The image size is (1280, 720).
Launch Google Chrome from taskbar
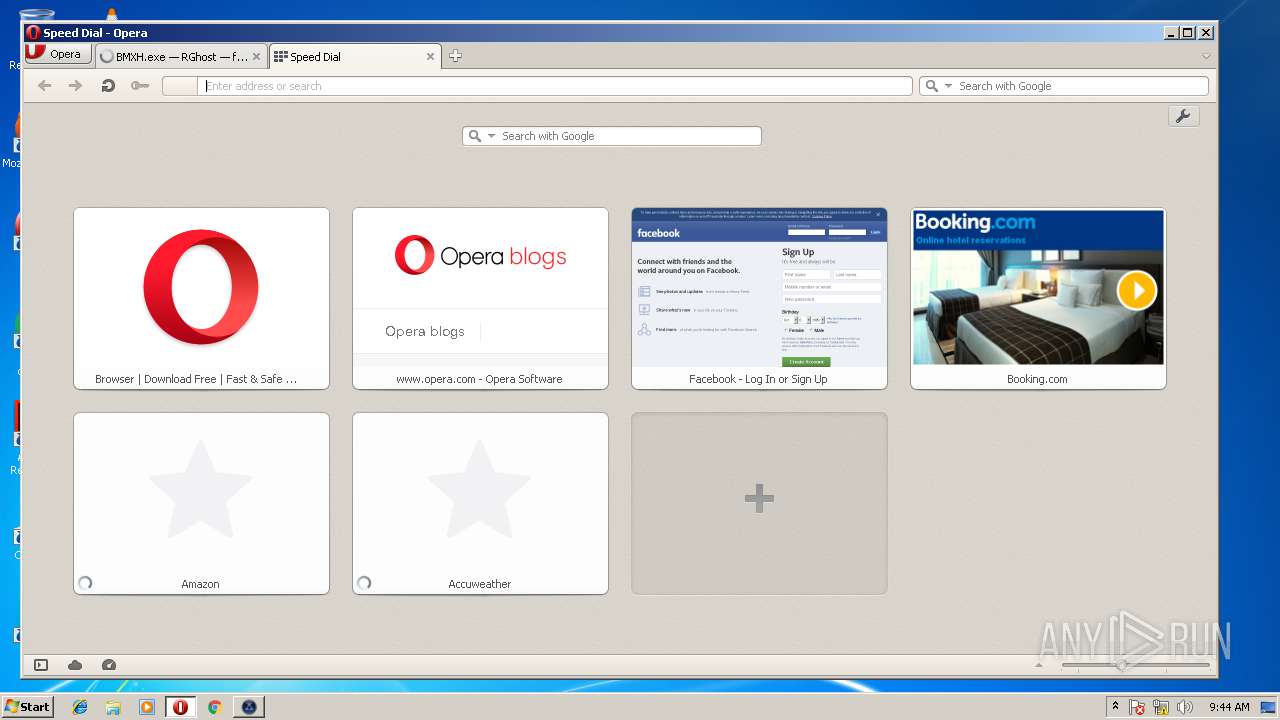(x=214, y=707)
